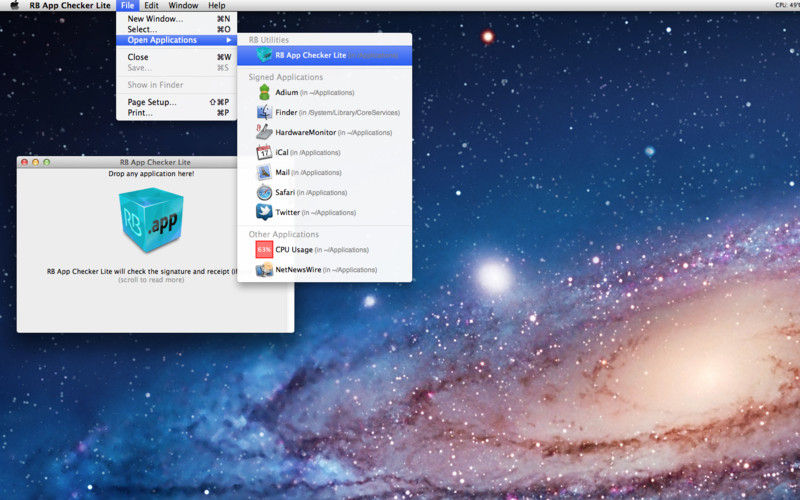This screenshot has width=800, height=500.
Task: Click '(scroll to read more)' hint text
Action: click(151, 280)
